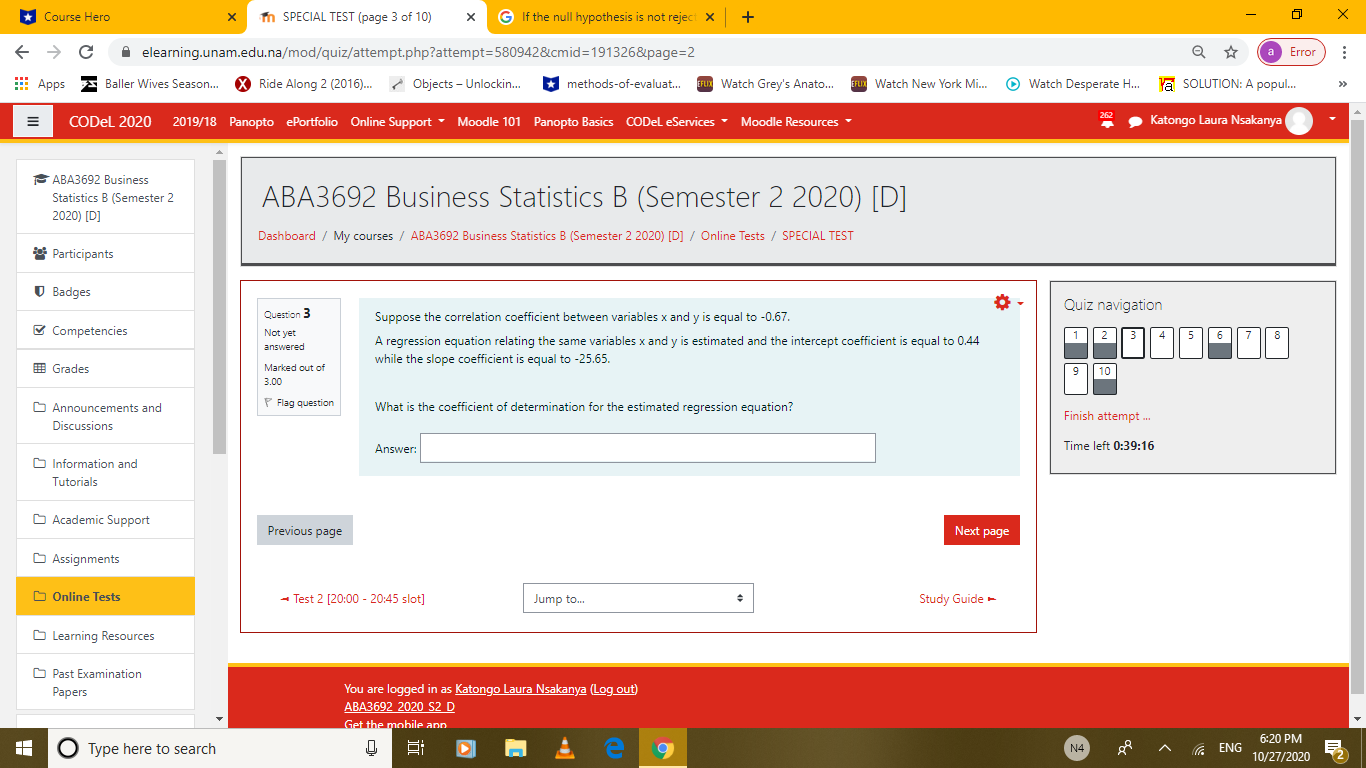This screenshot has width=1366, height=768.
Task: Click the Windows Start button
Action: click(x=24, y=748)
